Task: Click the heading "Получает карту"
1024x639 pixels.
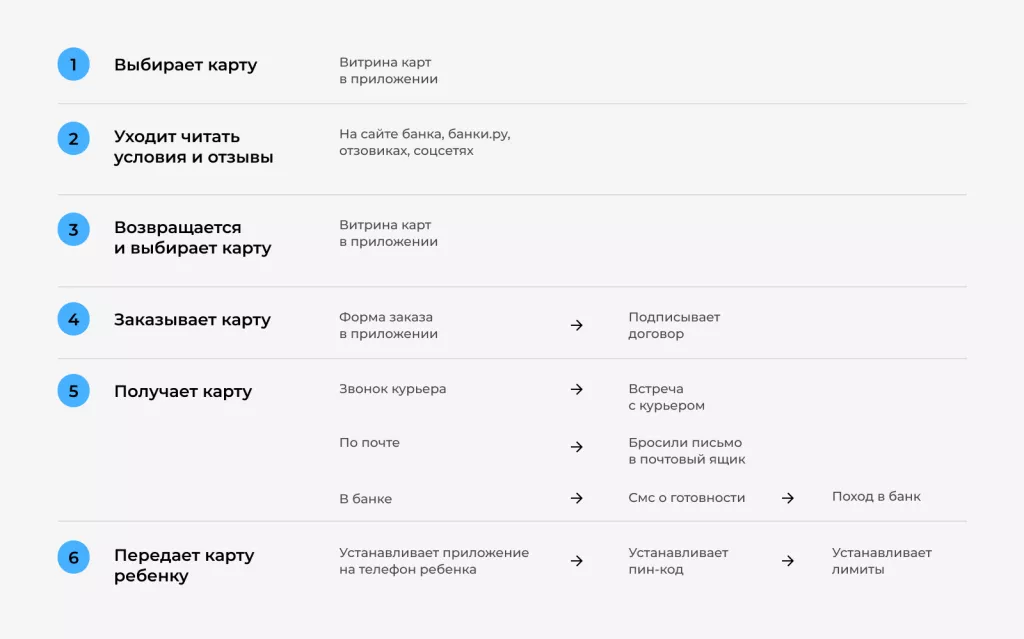Action: click(x=183, y=391)
